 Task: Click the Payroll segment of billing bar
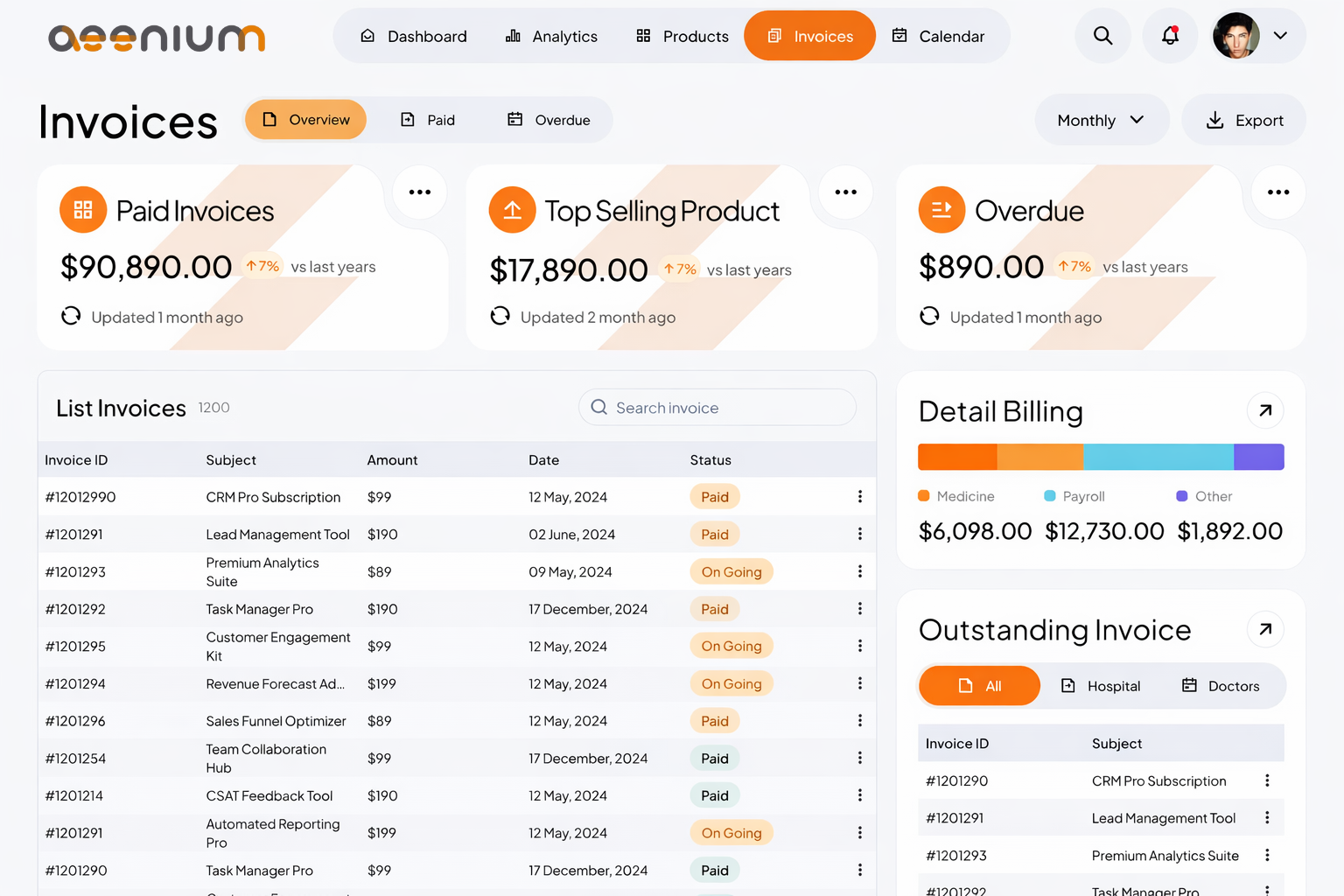coord(1158,457)
